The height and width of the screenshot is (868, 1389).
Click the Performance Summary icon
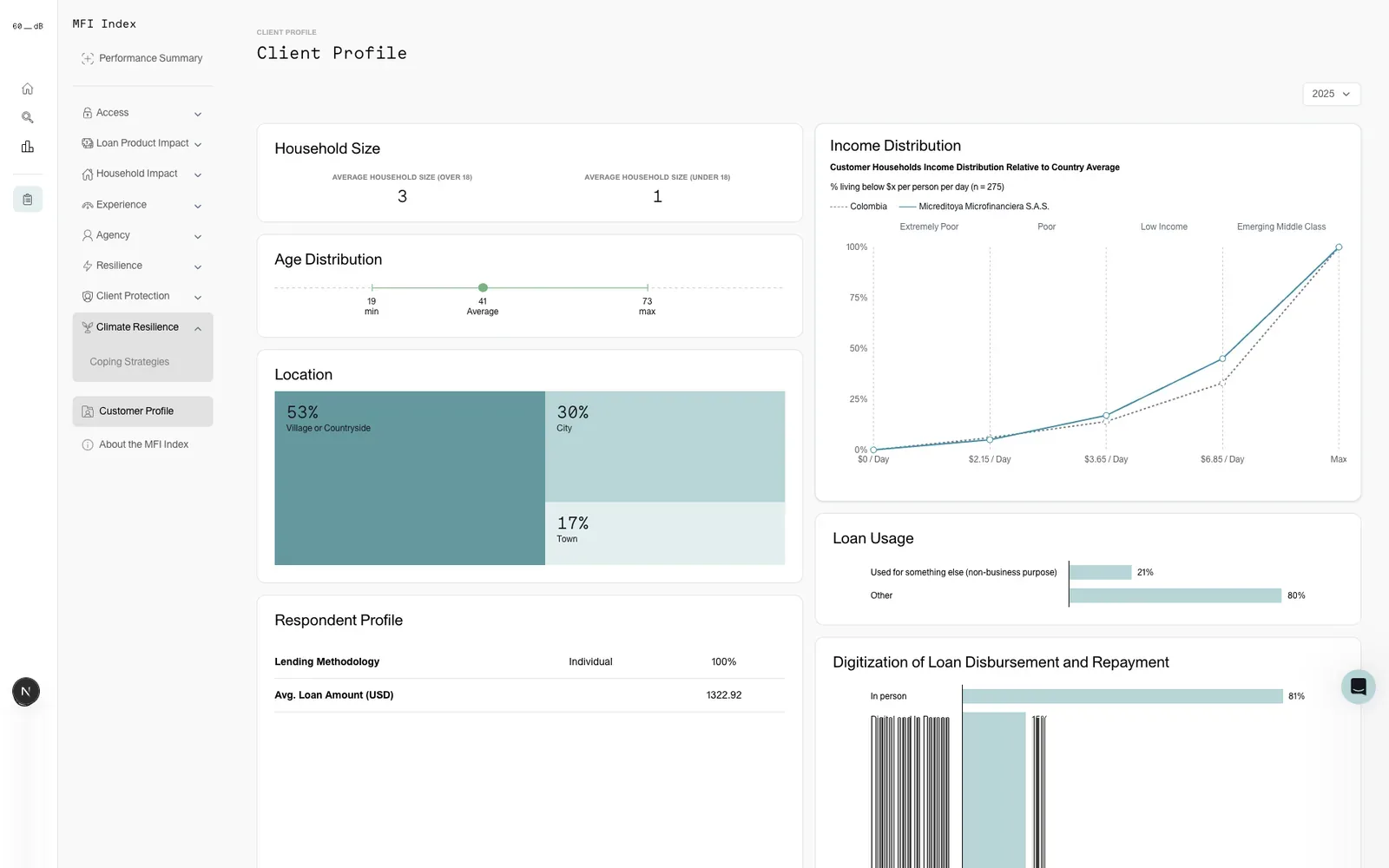(88, 58)
